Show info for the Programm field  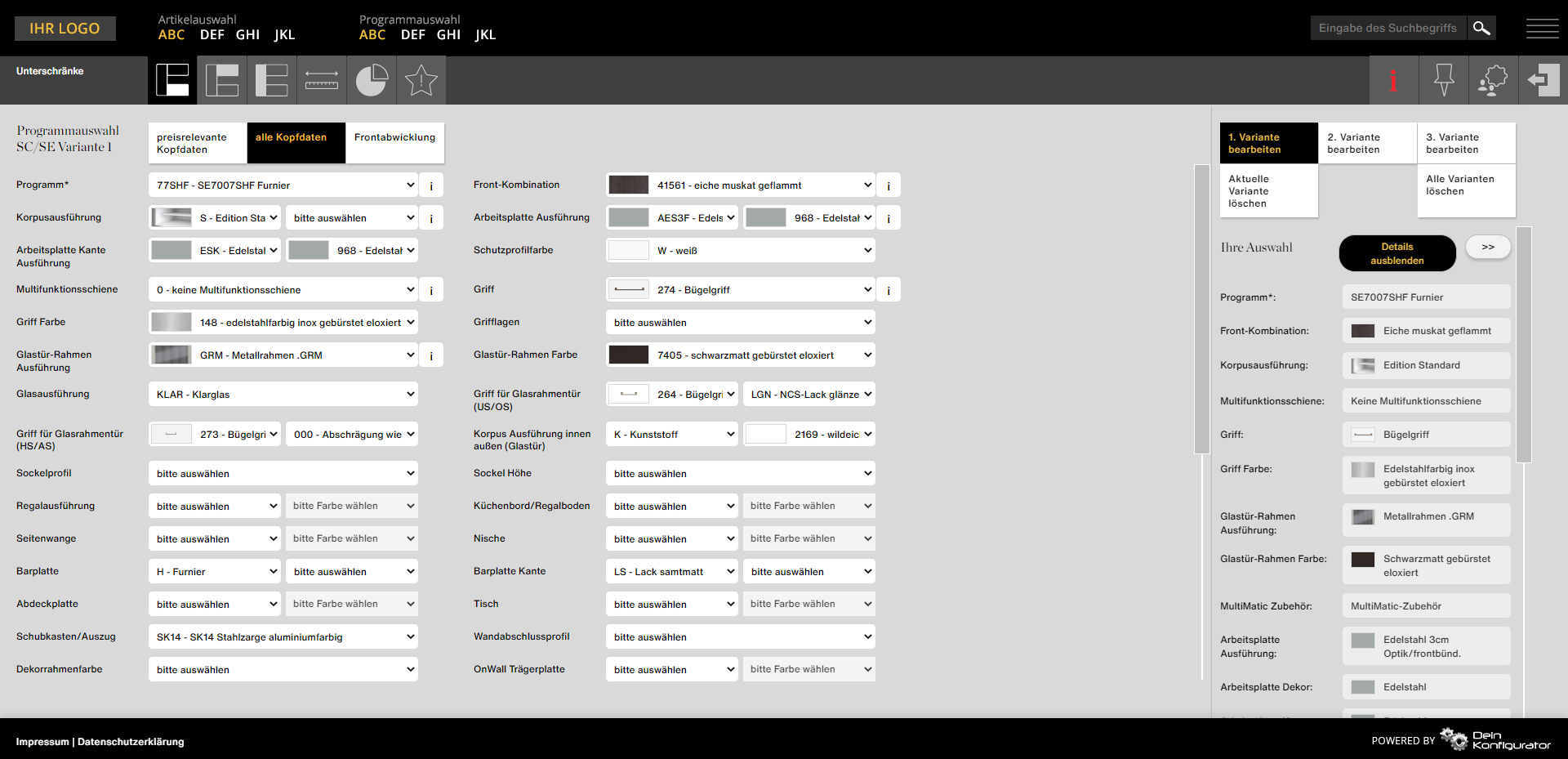click(x=431, y=185)
